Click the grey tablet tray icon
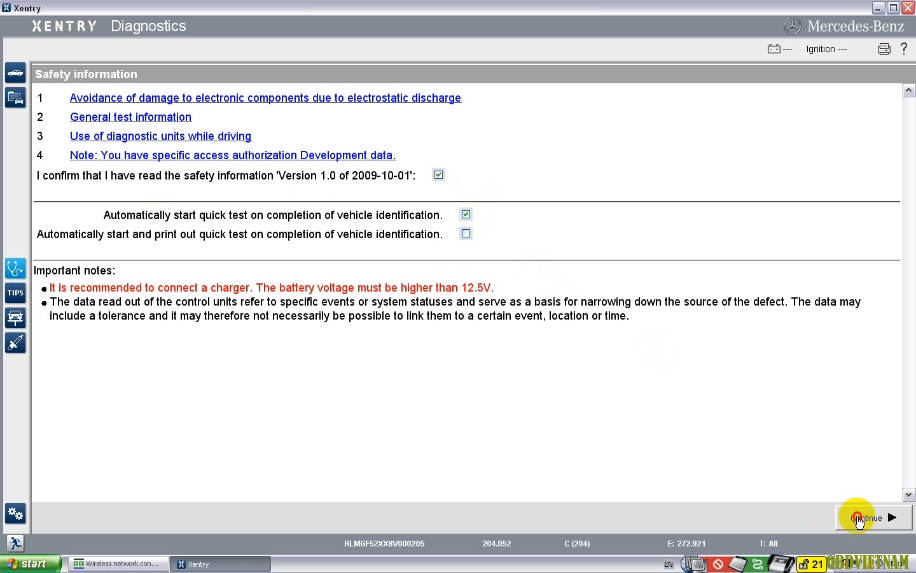The image size is (916, 573). [x=737, y=564]
